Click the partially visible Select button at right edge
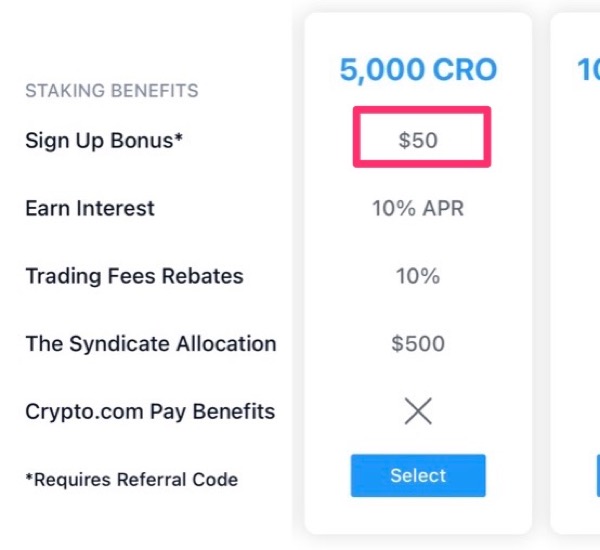 (x=598, y=475)
